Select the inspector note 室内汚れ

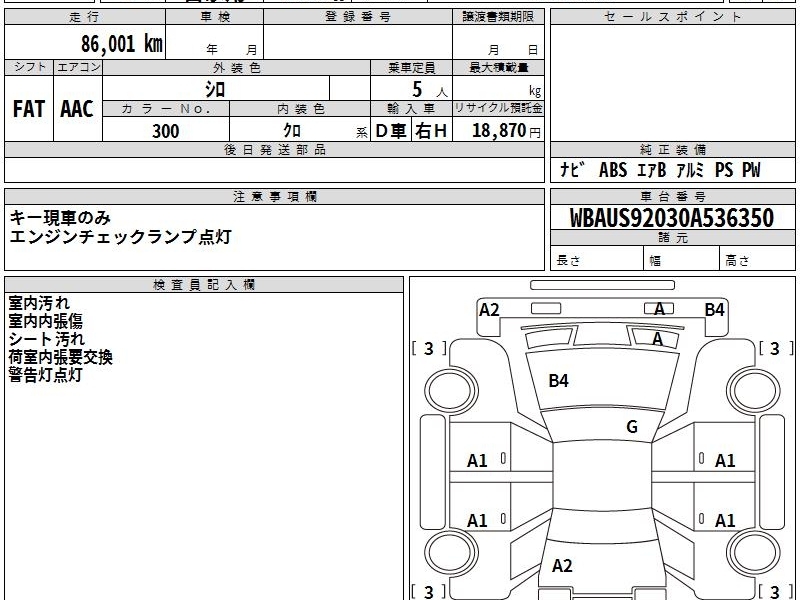(x=39, y=303)
